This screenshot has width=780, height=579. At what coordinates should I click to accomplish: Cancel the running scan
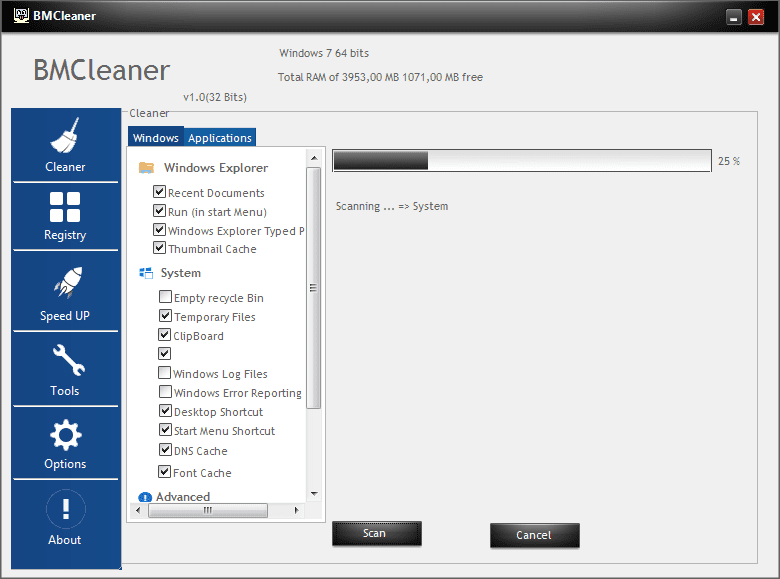[x=535, y=535]
